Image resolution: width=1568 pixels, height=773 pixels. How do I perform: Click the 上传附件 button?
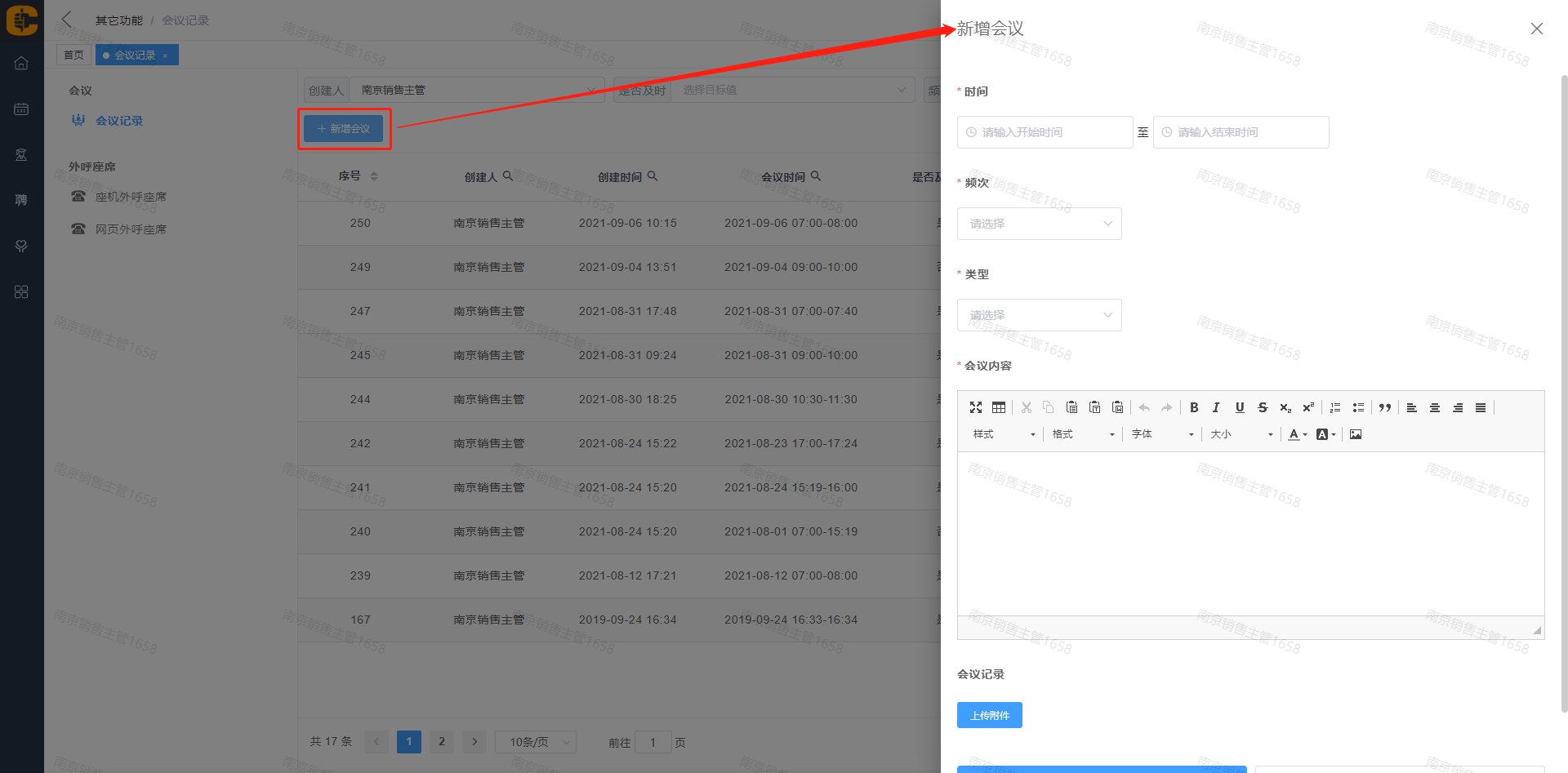pos(989,715)
